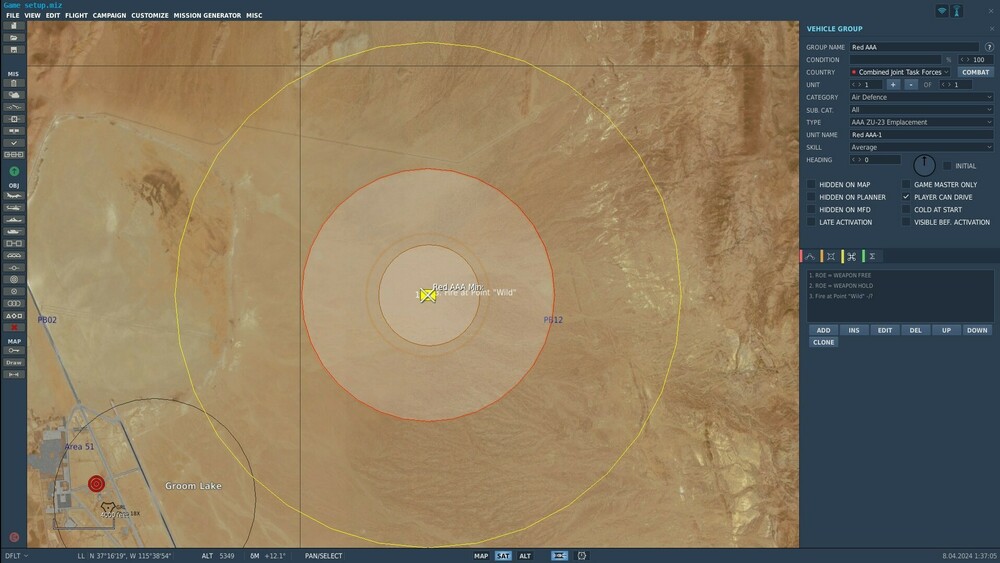Screen dimensions: 1000x563
Task: Open the Campaign menu
Action: point(109,15)
